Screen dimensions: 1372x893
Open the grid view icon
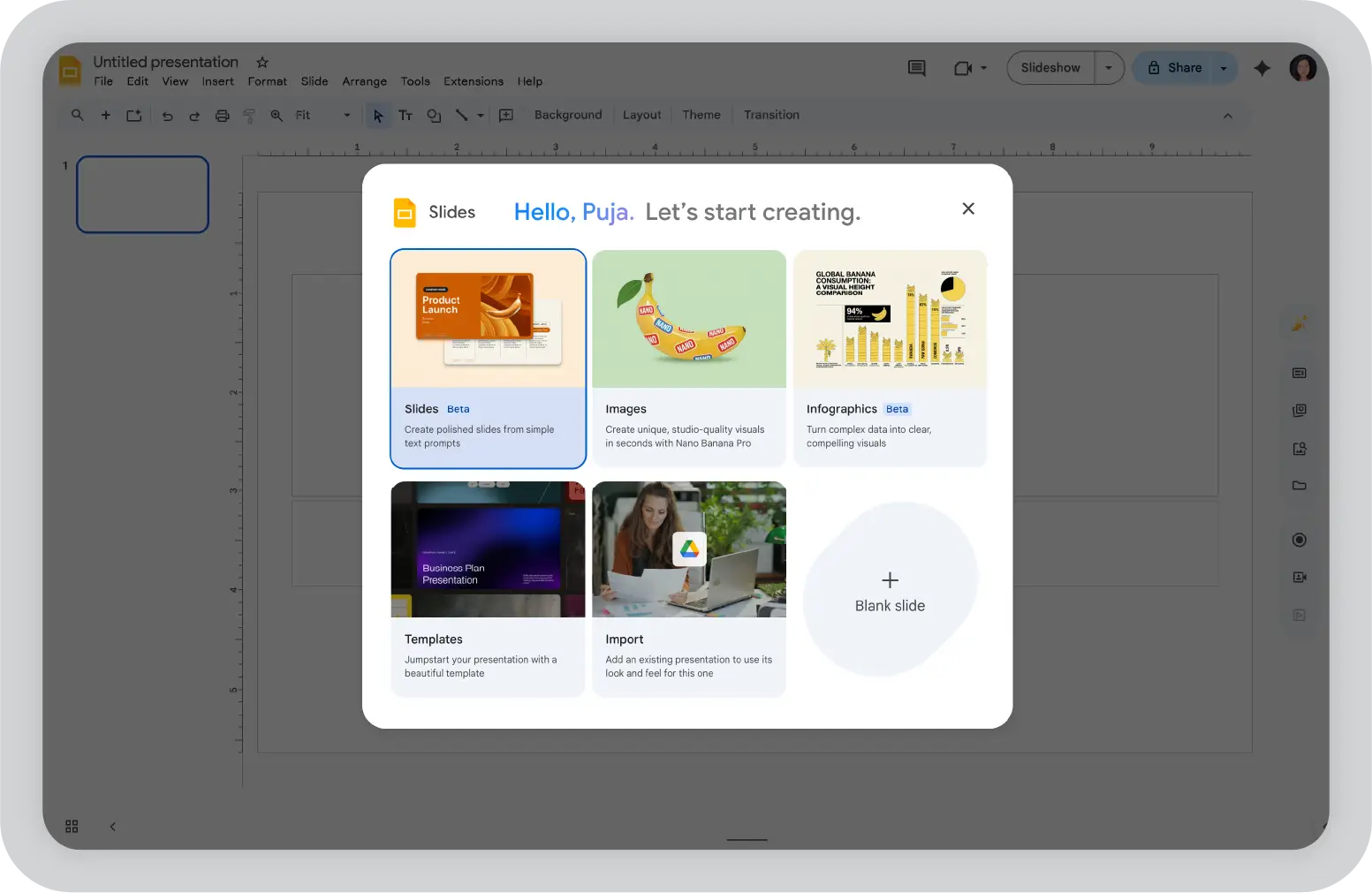(x=72, y=826)
